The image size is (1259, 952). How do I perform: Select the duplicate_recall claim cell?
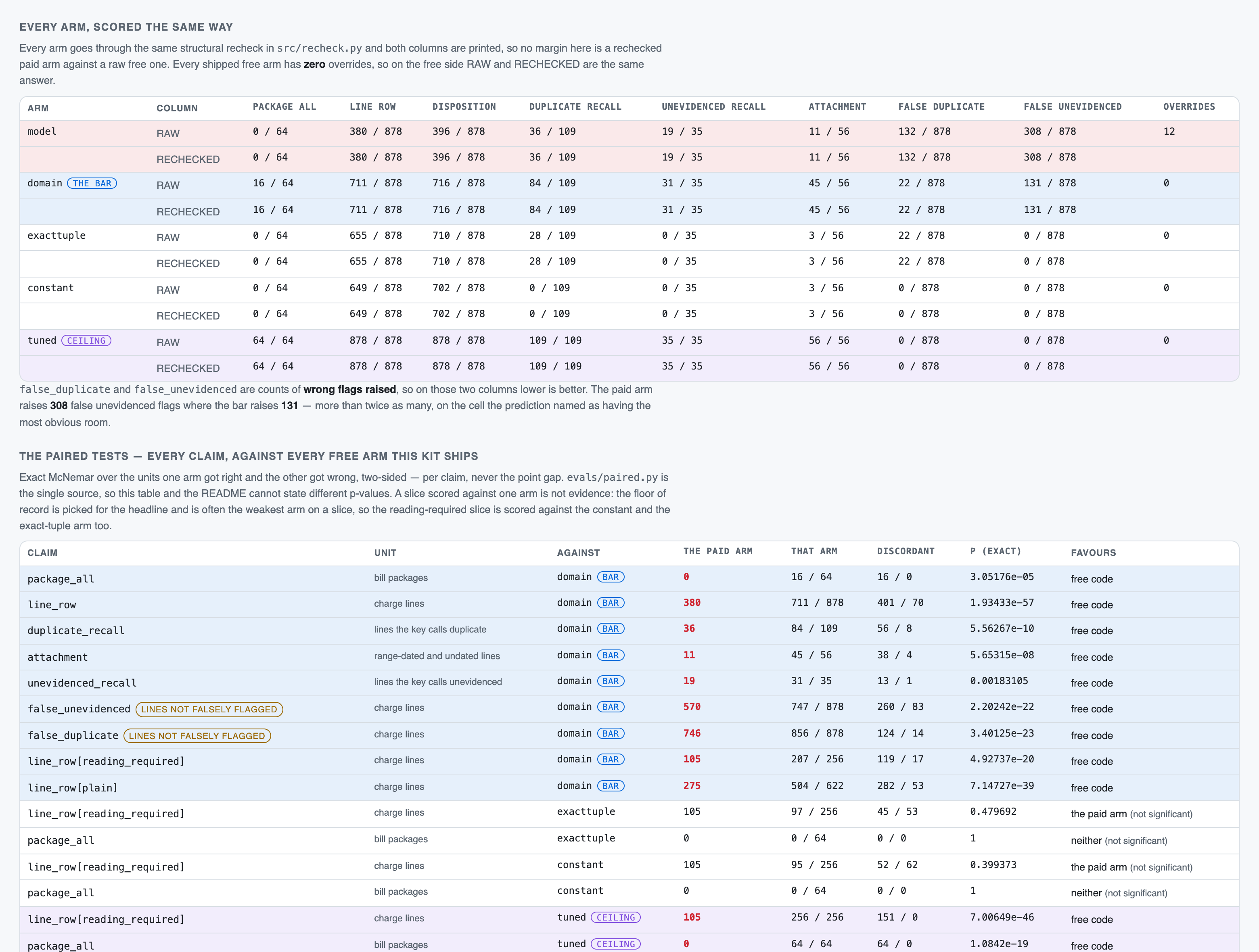click(76, 630)
